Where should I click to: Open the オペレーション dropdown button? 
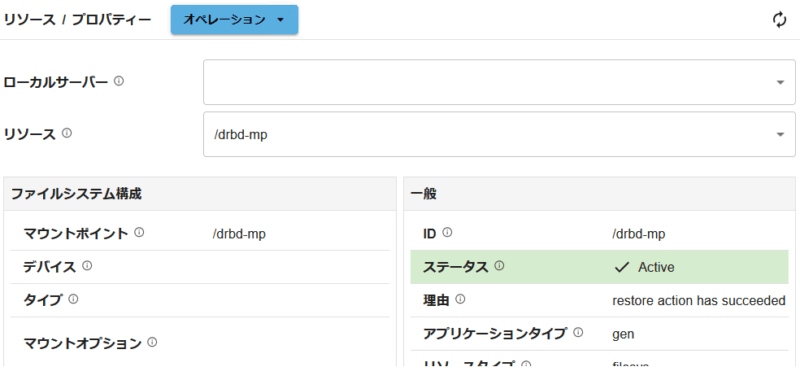pos(234,20)
